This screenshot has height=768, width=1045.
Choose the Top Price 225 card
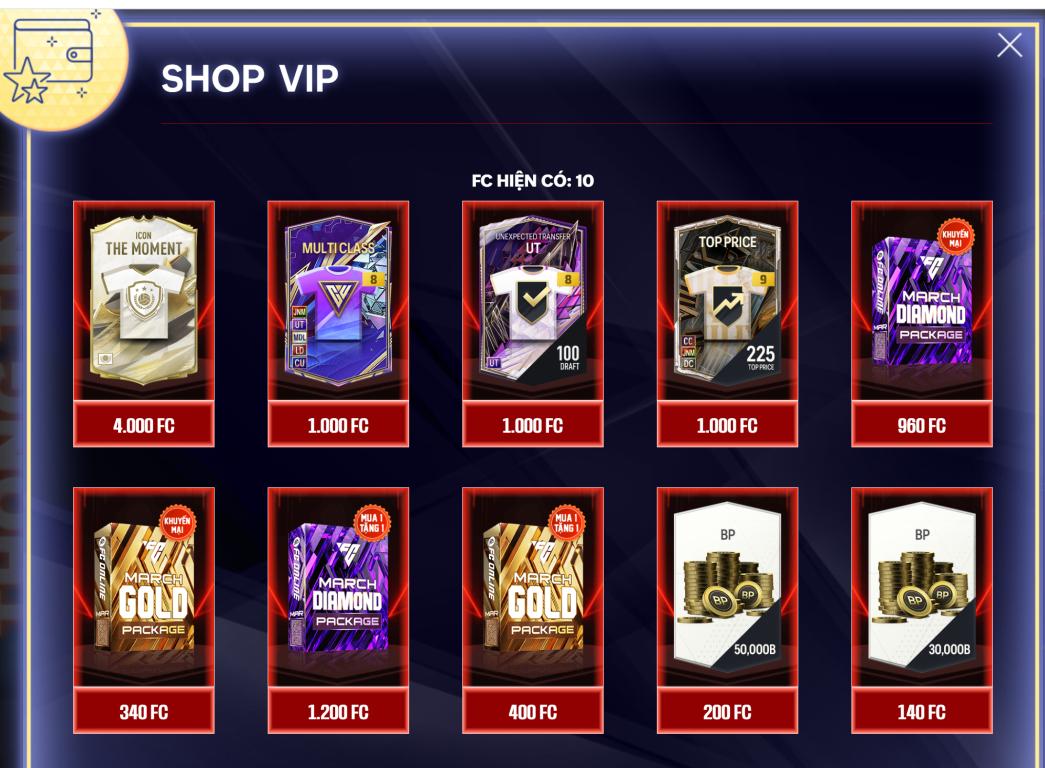click(x=727, y=301)
